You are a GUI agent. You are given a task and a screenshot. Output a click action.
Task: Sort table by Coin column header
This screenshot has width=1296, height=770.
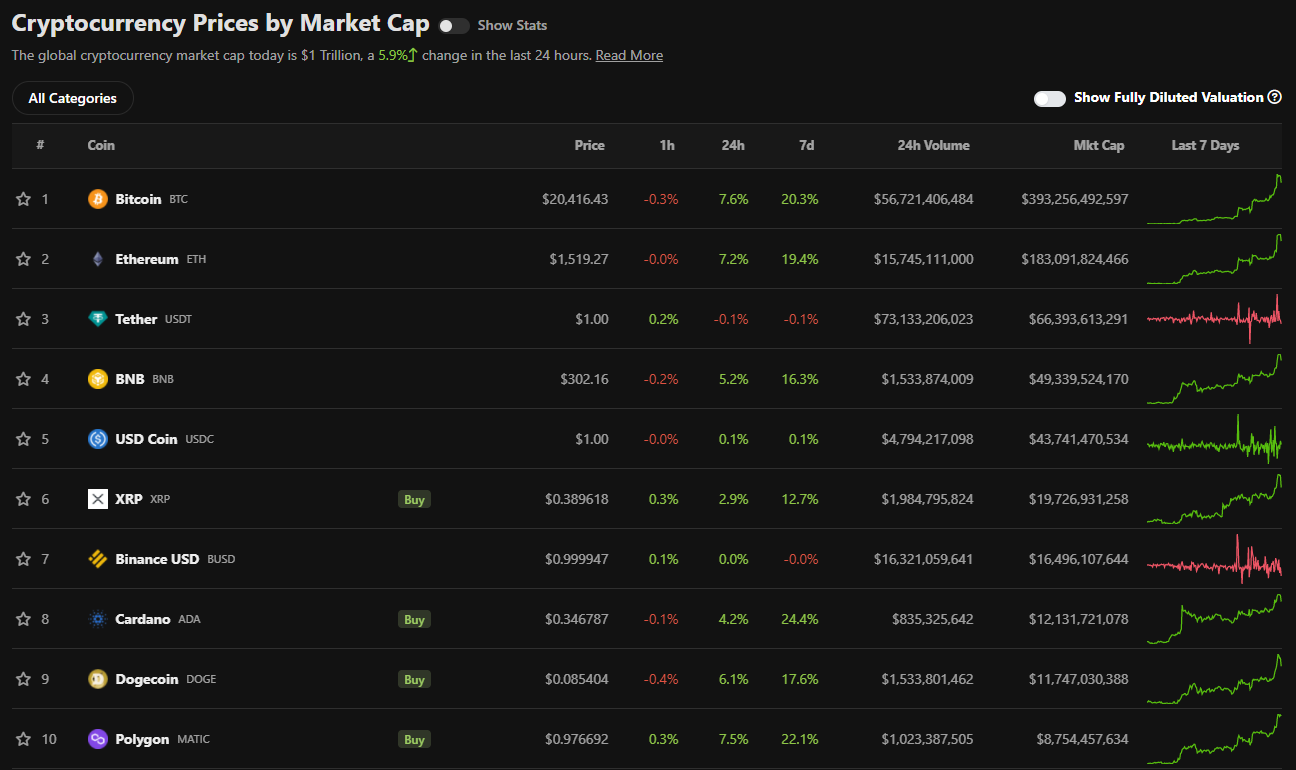pyautogui.click(x=101, y=145)
